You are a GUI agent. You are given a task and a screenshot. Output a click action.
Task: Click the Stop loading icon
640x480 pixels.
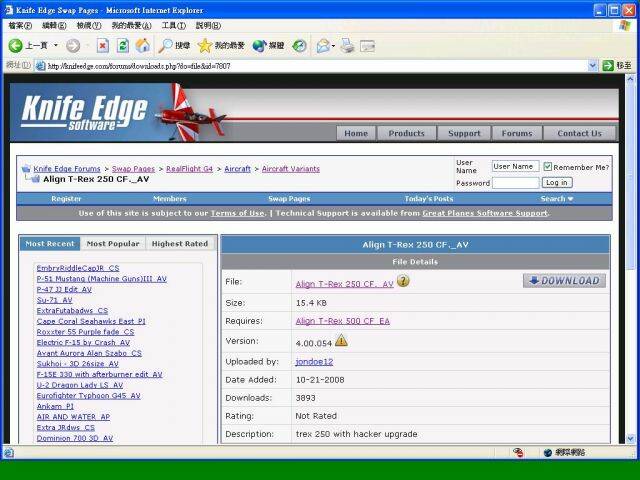(102, 46)
